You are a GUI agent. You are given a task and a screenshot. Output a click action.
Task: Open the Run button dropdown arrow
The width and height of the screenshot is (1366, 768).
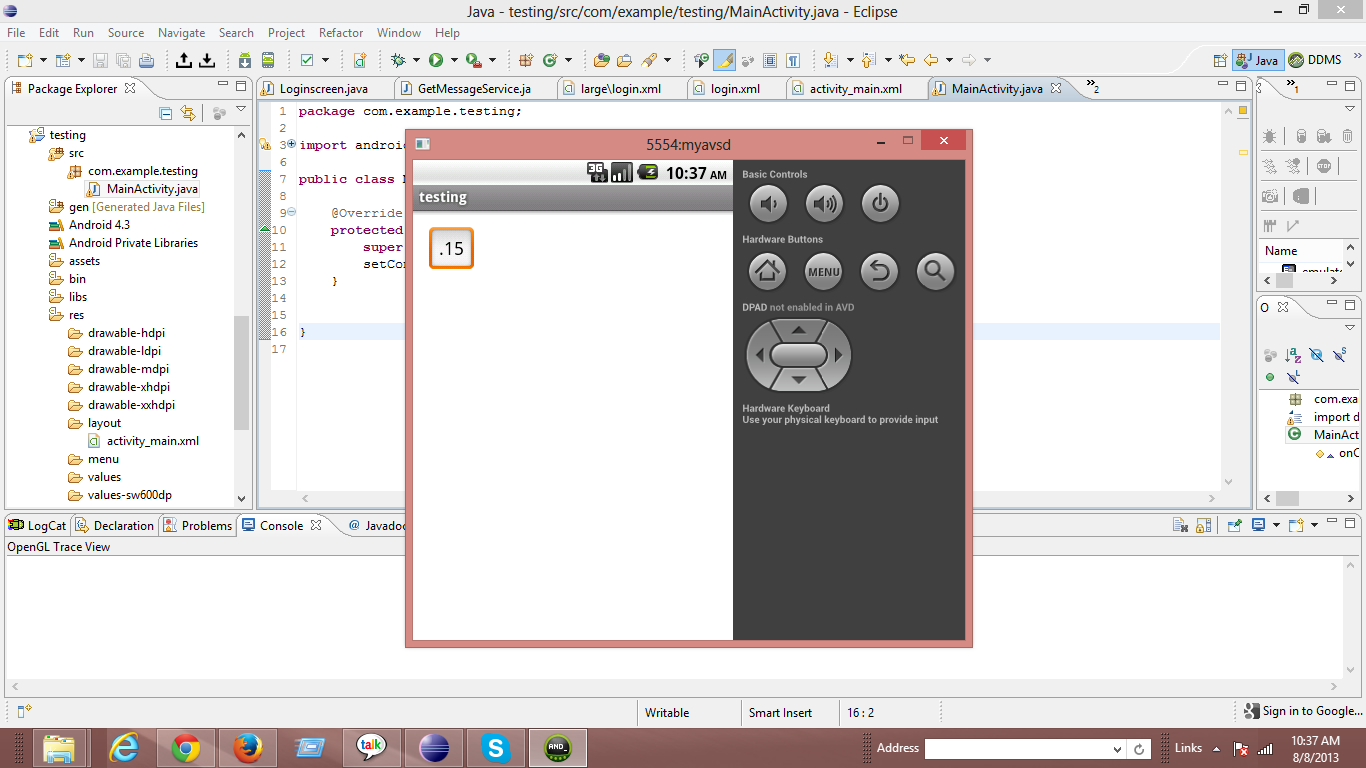454,60
